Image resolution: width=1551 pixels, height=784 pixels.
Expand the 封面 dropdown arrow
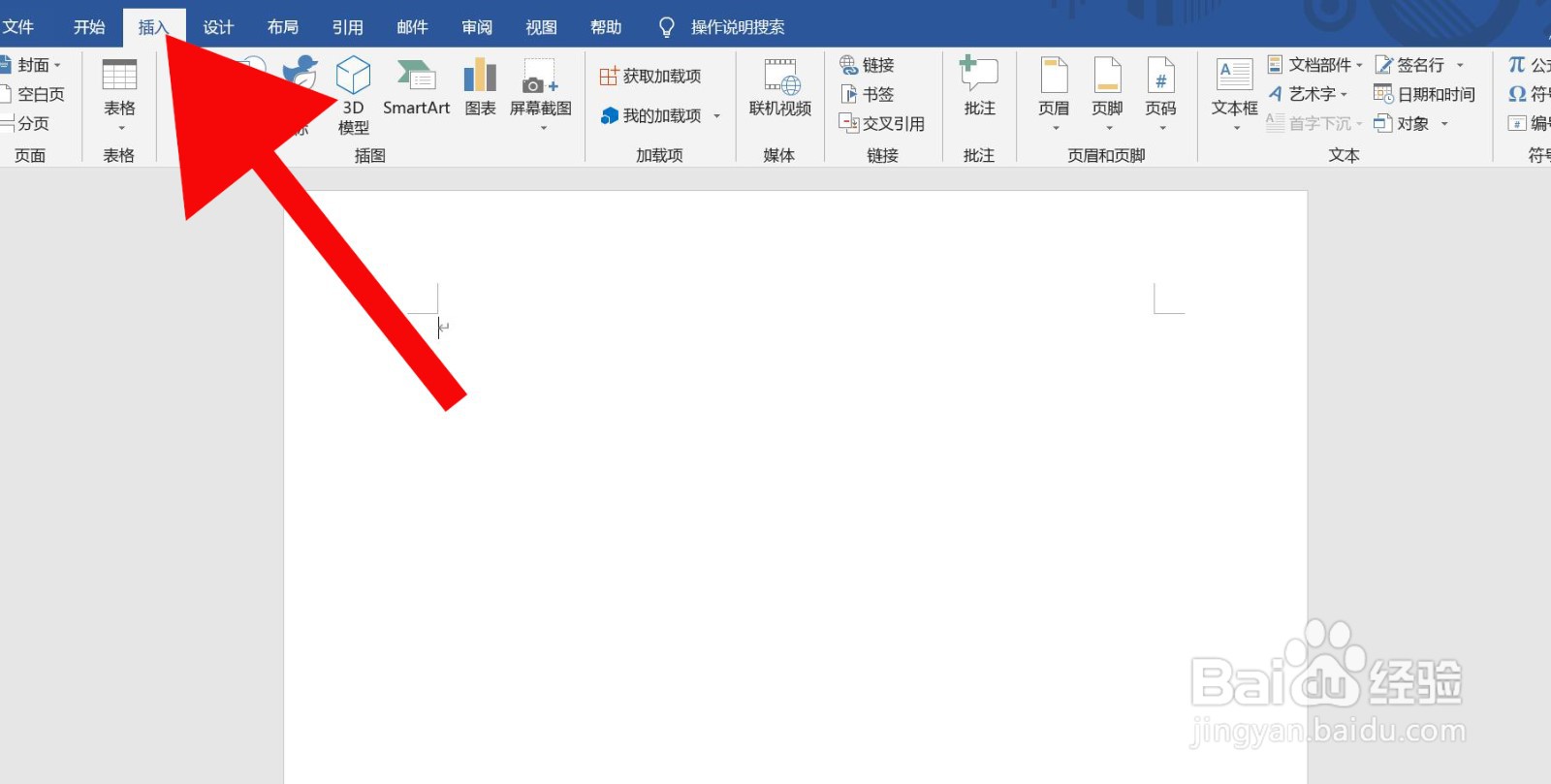[x=57, y=66]
